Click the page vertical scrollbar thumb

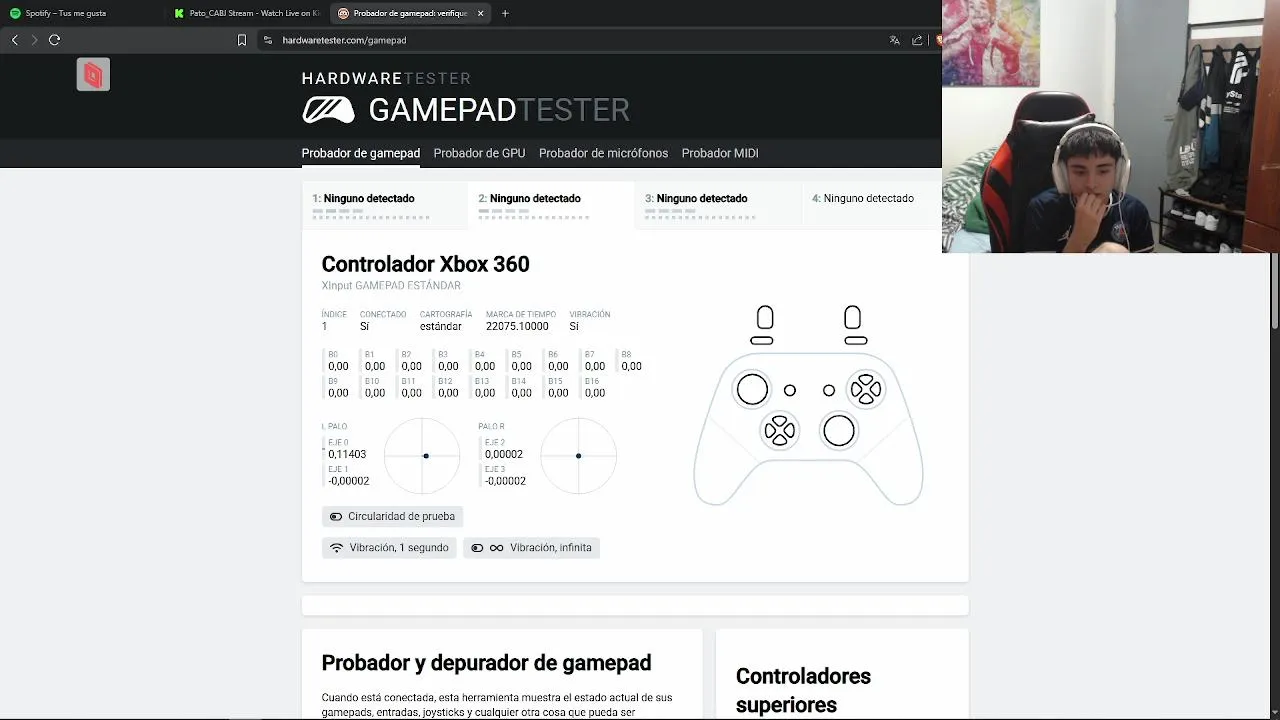click(1274, 290)
